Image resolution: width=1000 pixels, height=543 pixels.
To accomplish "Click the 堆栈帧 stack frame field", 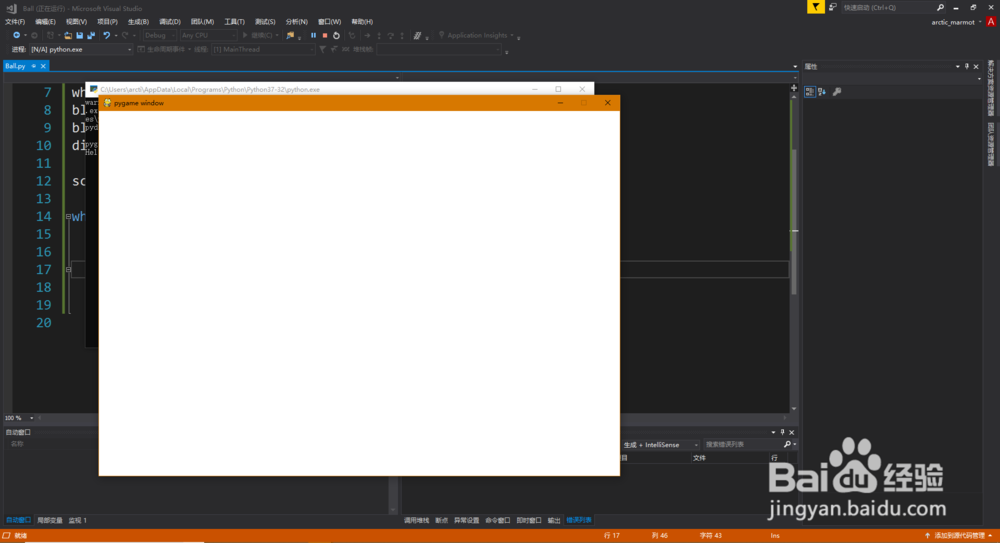I will click(439, 49).
